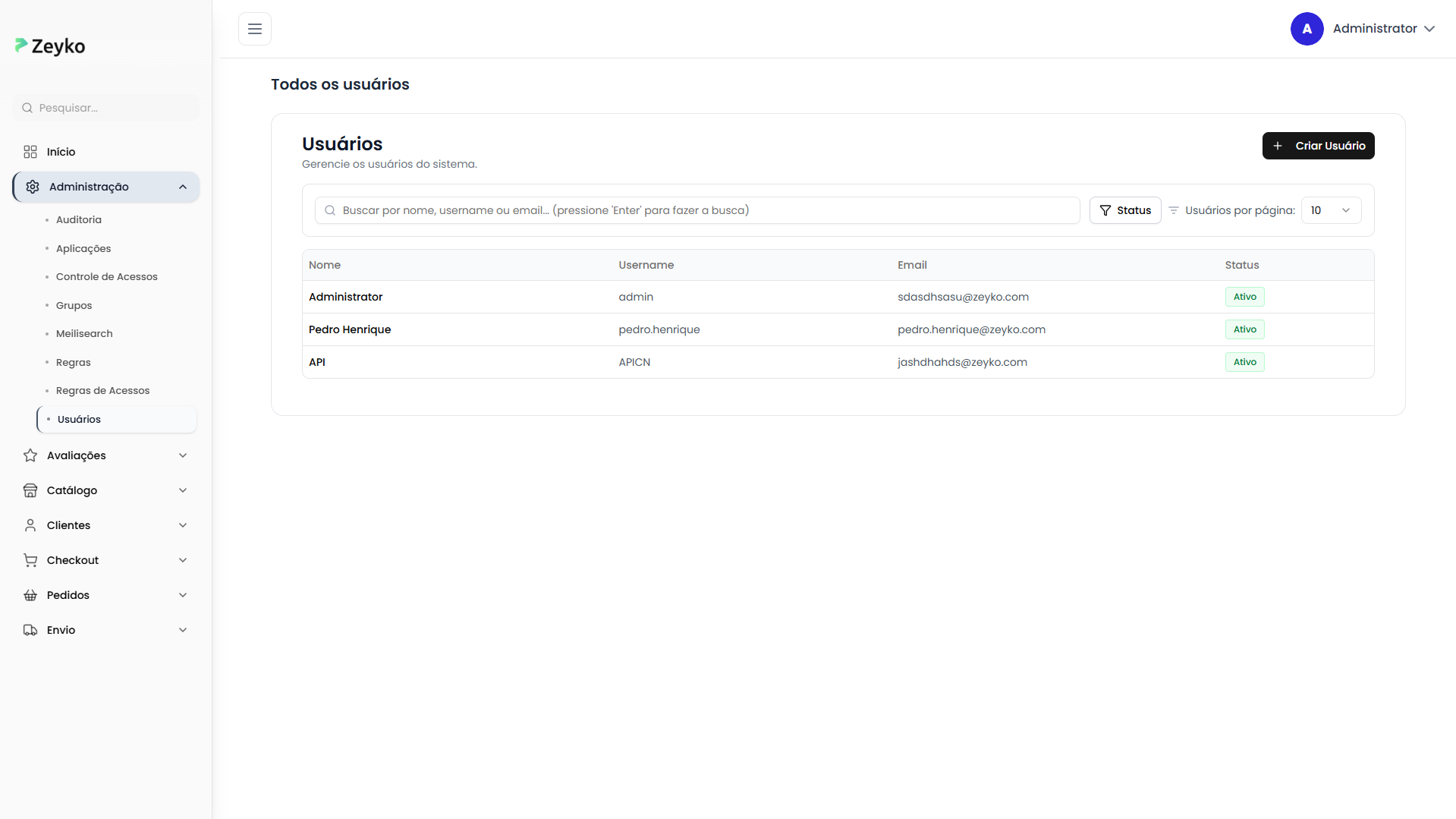Collapse the Administração section
Screen dimensions: 1456x819
coord(183,187)
